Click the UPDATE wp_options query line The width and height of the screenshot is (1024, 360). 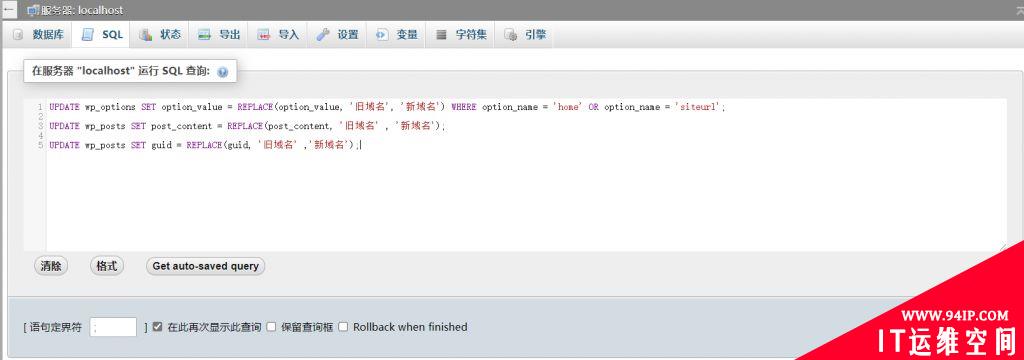pyautogui.click(x=387, y=106)
